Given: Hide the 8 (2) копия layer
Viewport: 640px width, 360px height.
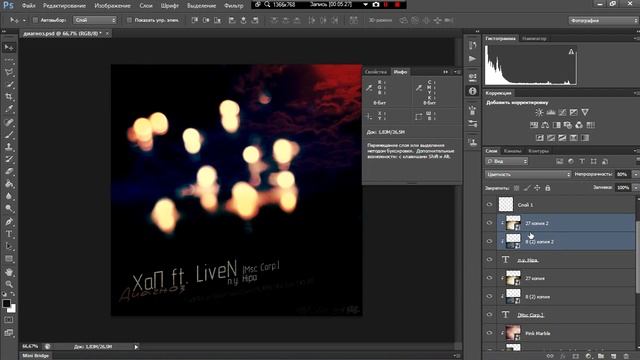Looking at the screenshot, I should tap(489, 296).
